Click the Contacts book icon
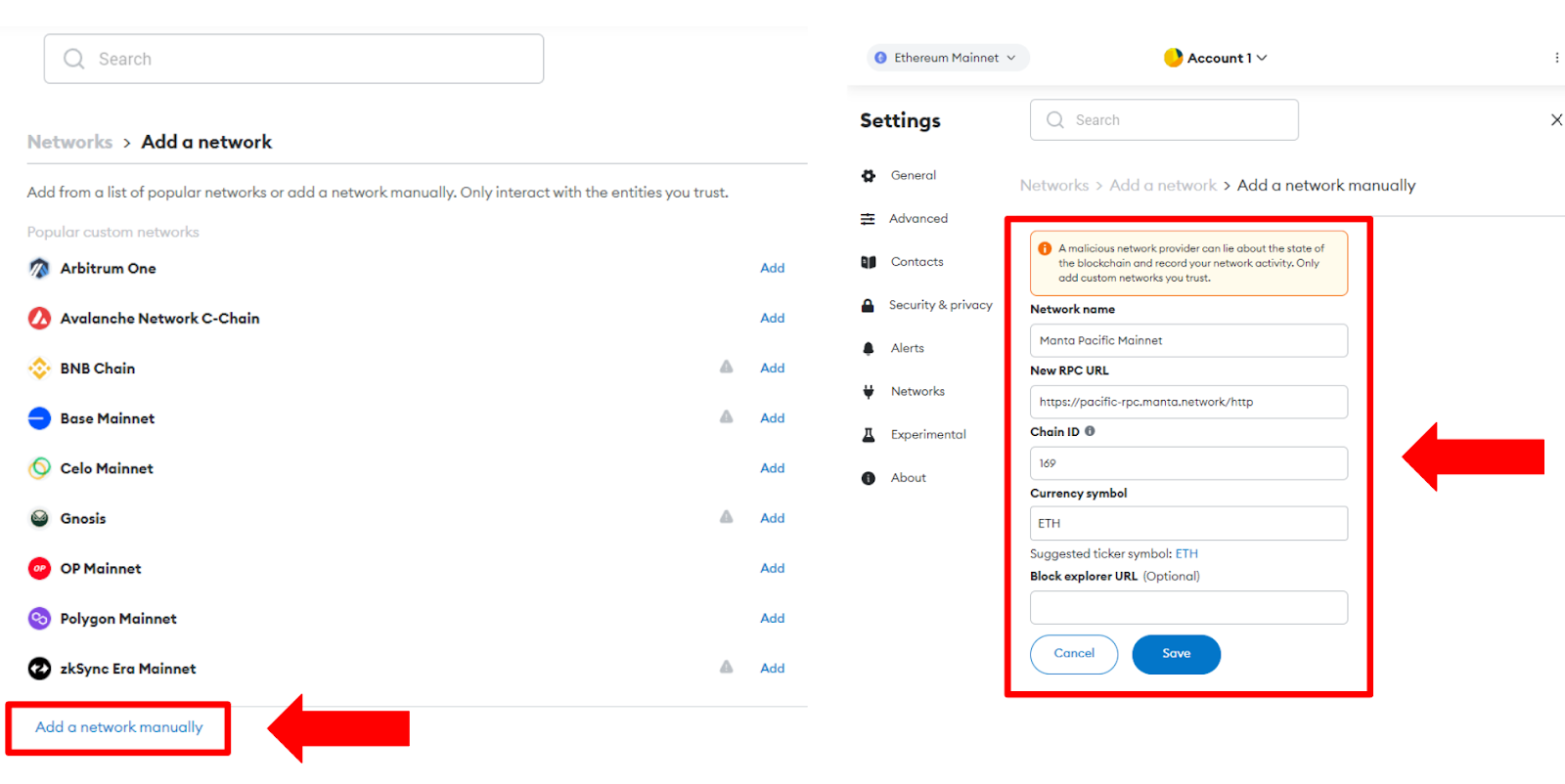Screen dimensions: 1565x784 868,262
